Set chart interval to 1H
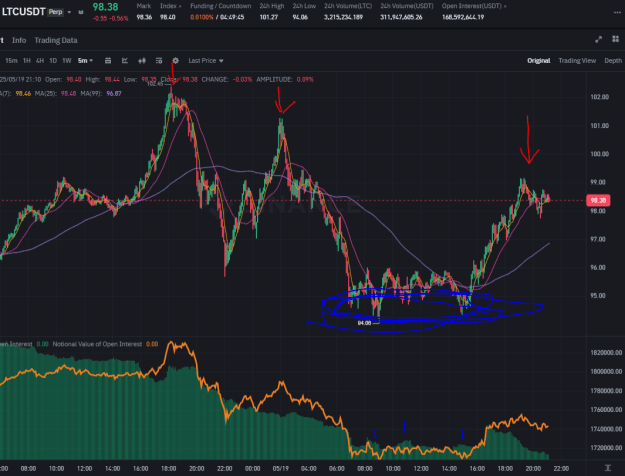Screen dimensions: 625x476 [27, 61]
